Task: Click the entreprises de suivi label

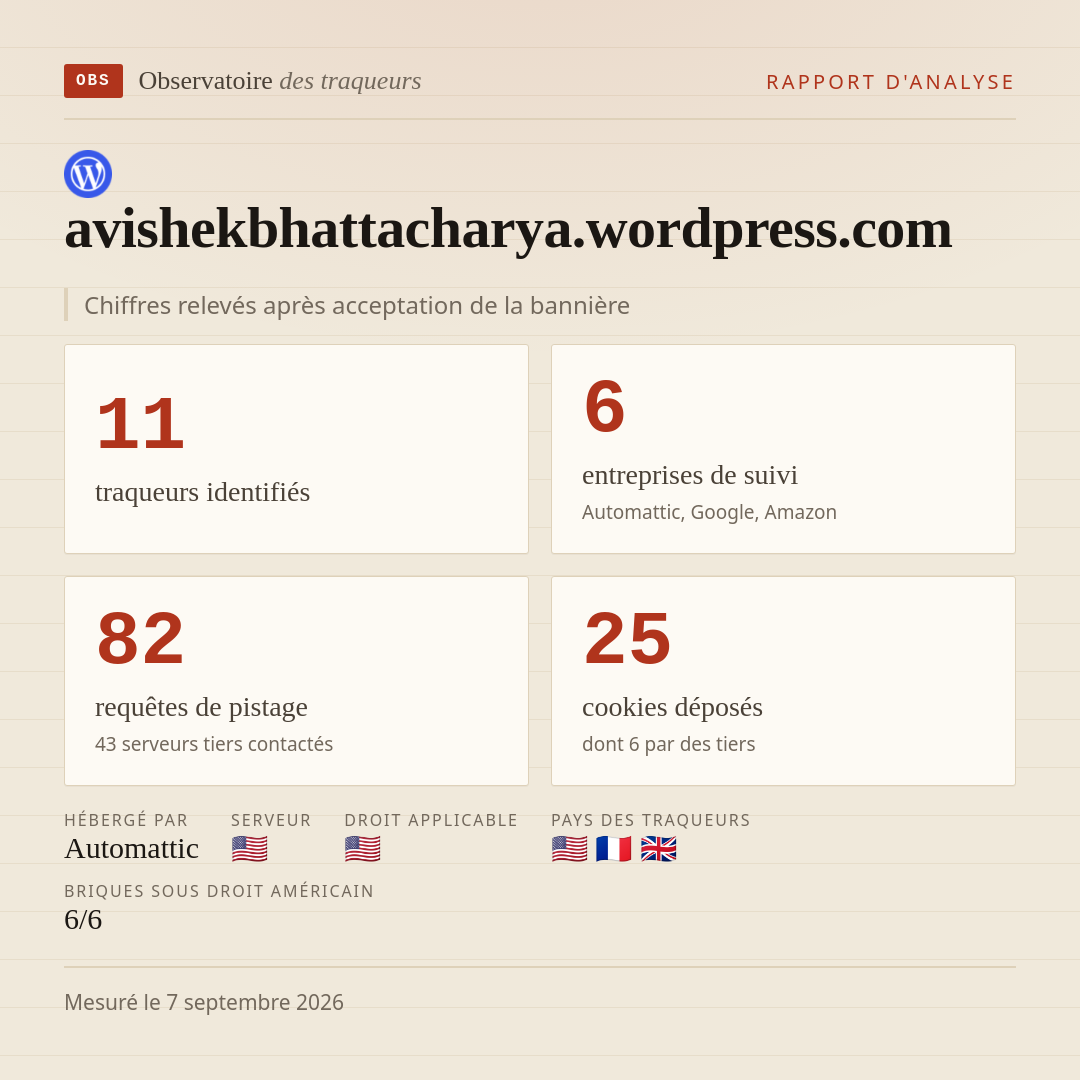Action: click(689, 475)
